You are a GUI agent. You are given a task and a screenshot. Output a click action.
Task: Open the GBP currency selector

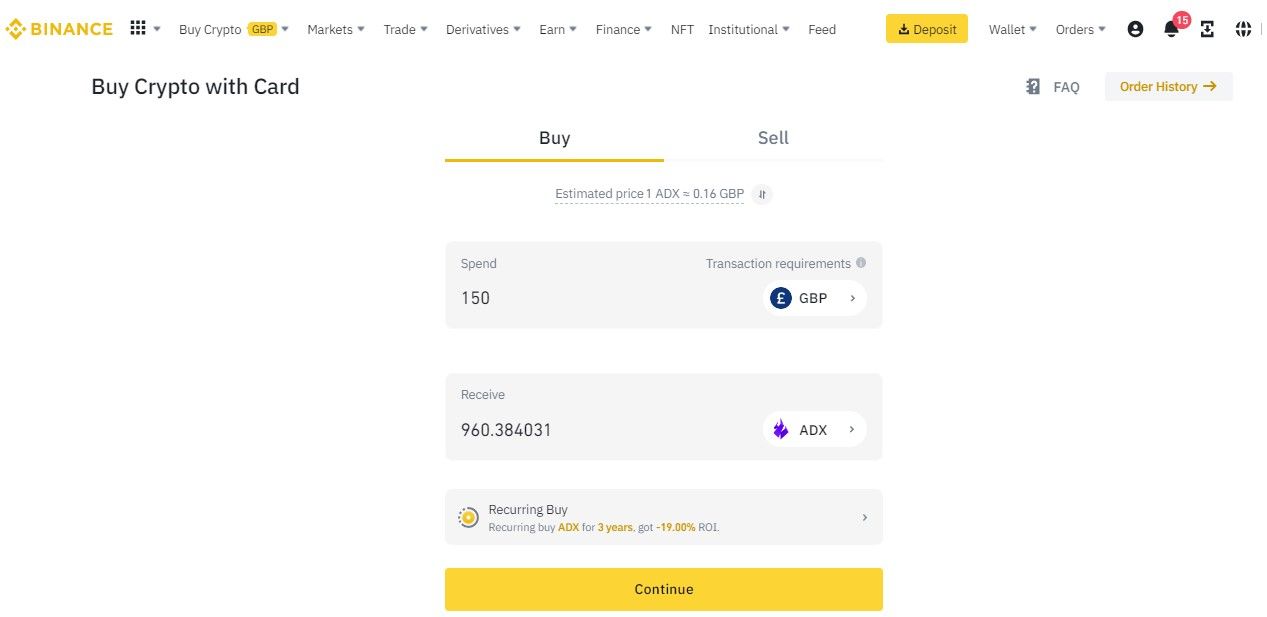(x=814, y=298)
